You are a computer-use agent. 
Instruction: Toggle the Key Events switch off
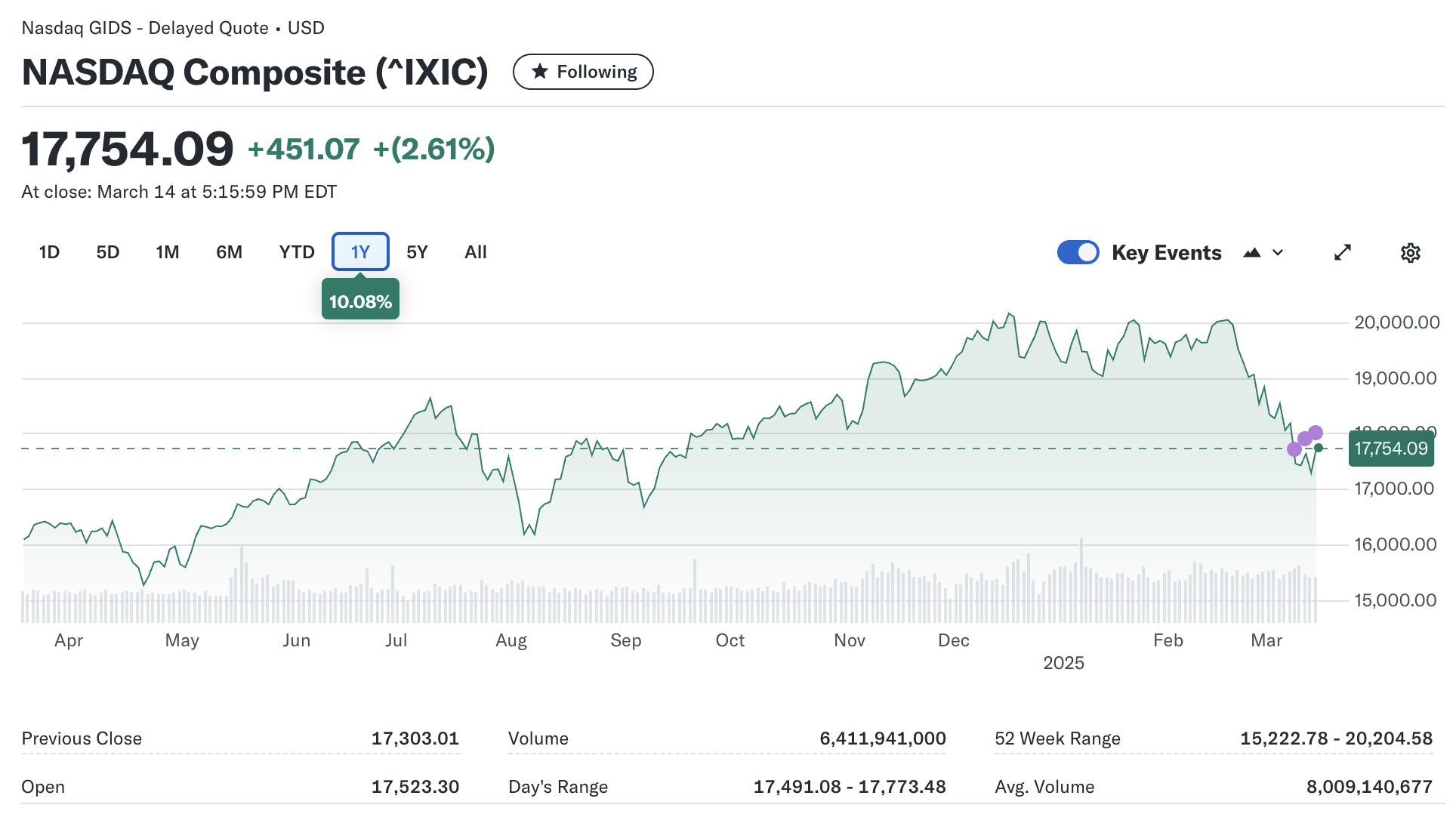[1078, 253]
